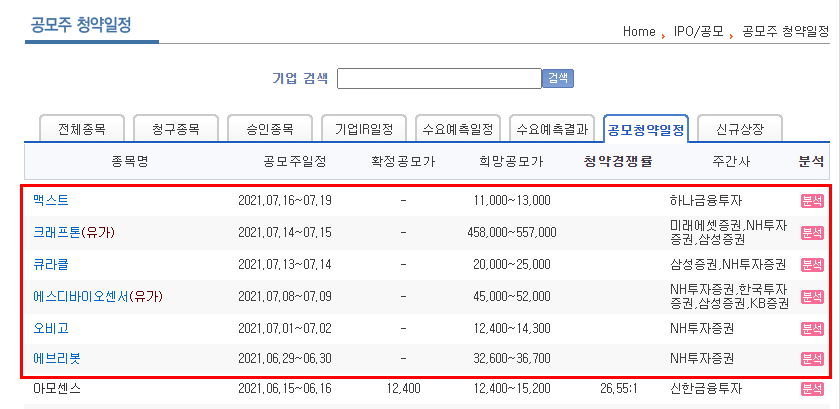
Task: Click 크래프톤 underwriters starting with 미래에셋증권
Action: pyautogui.click(x=729, y=233)
